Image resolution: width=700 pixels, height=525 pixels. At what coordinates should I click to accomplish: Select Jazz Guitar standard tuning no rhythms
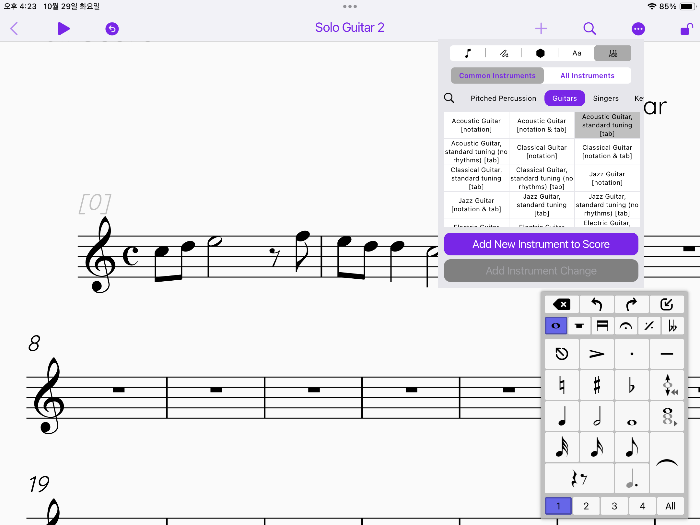607,204
